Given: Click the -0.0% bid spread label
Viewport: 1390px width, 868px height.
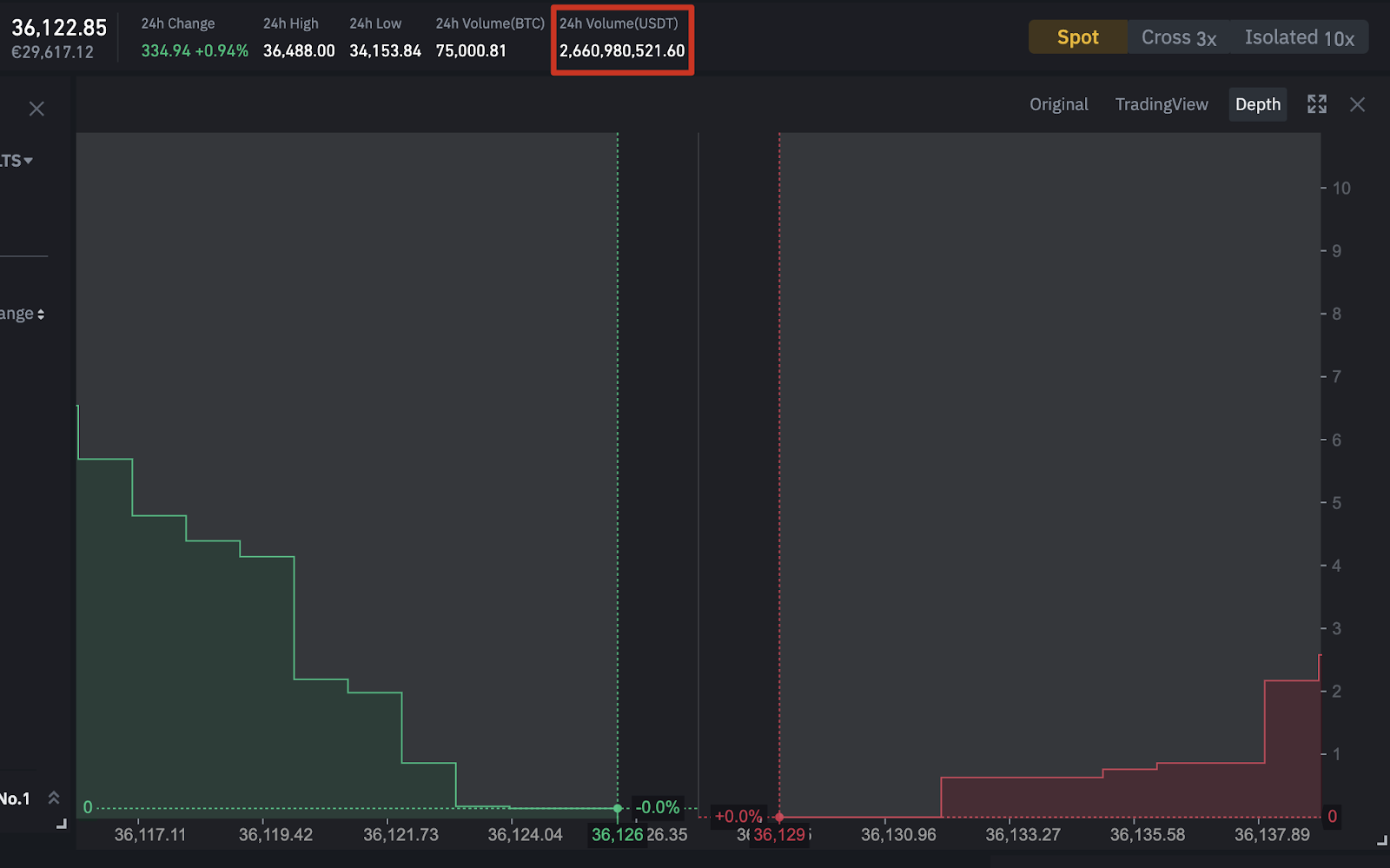Looking at the screenshot, I should (658, 807).
